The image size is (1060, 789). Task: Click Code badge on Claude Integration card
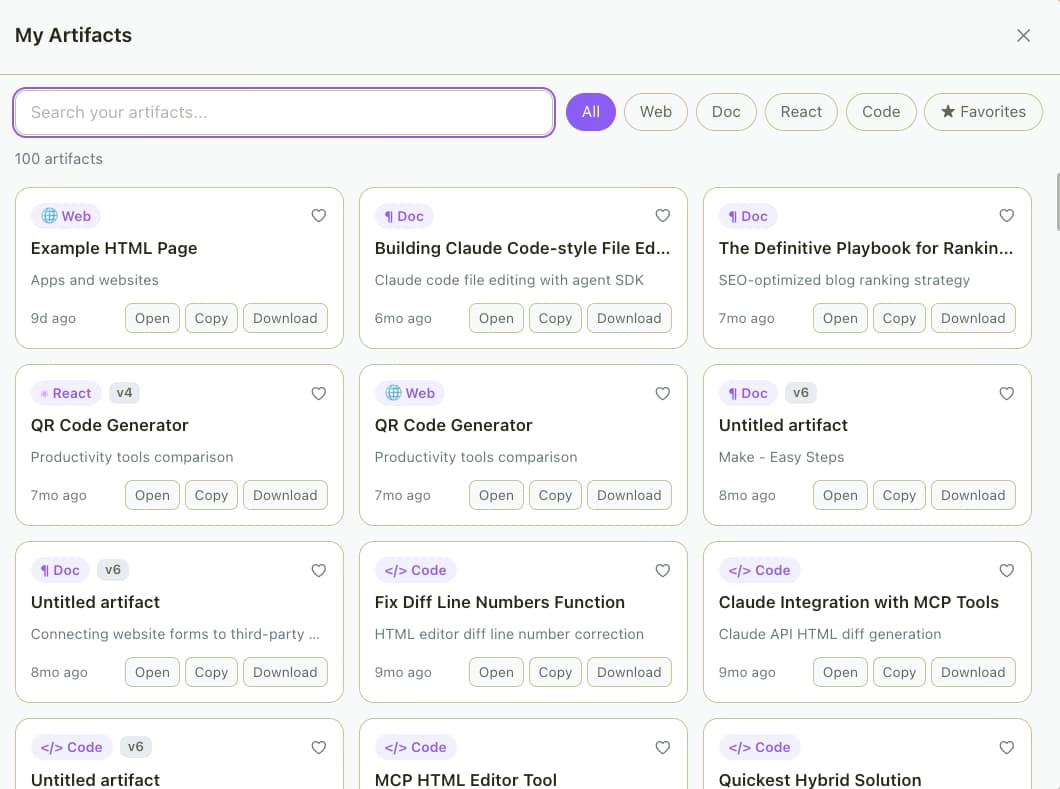click(x=760, y=571)
